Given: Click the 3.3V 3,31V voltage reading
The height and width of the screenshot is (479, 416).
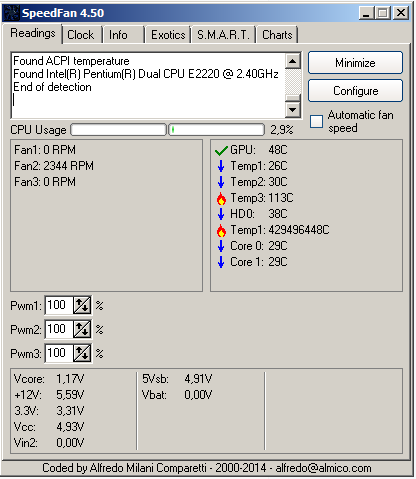Looking at the screenshot, I should point(49,411).
